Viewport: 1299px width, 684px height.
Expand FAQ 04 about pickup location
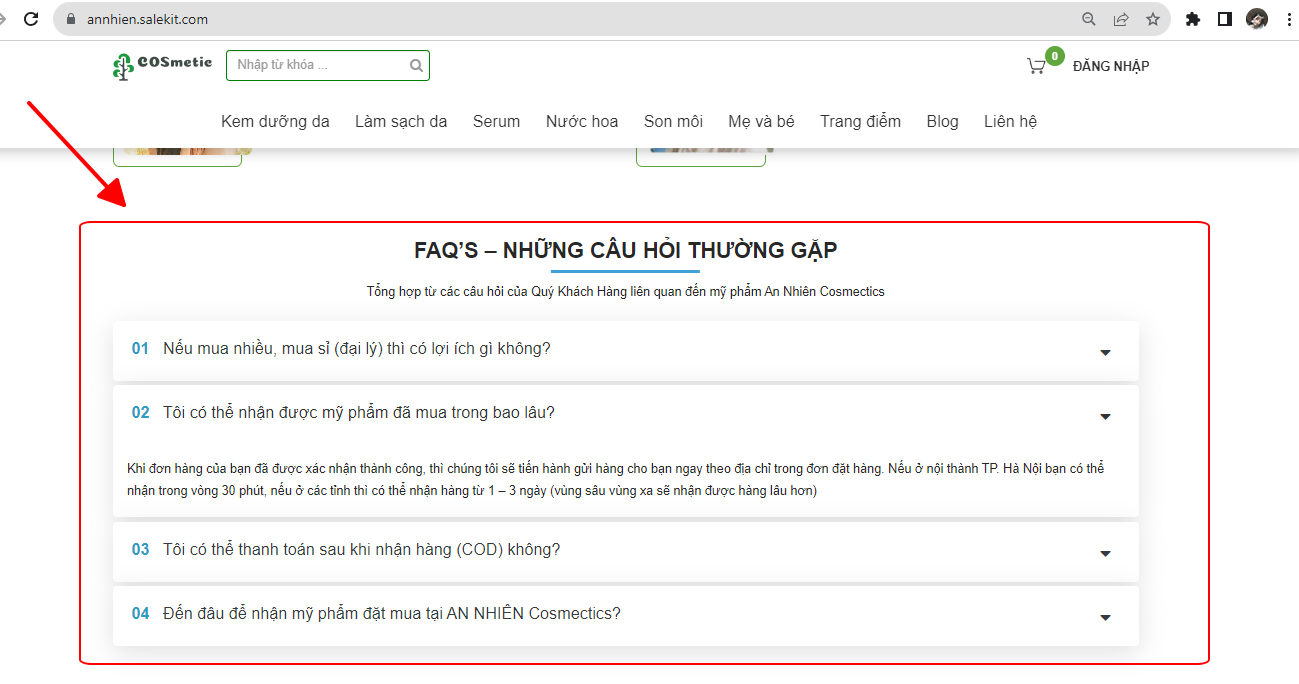click(1105, 617)
